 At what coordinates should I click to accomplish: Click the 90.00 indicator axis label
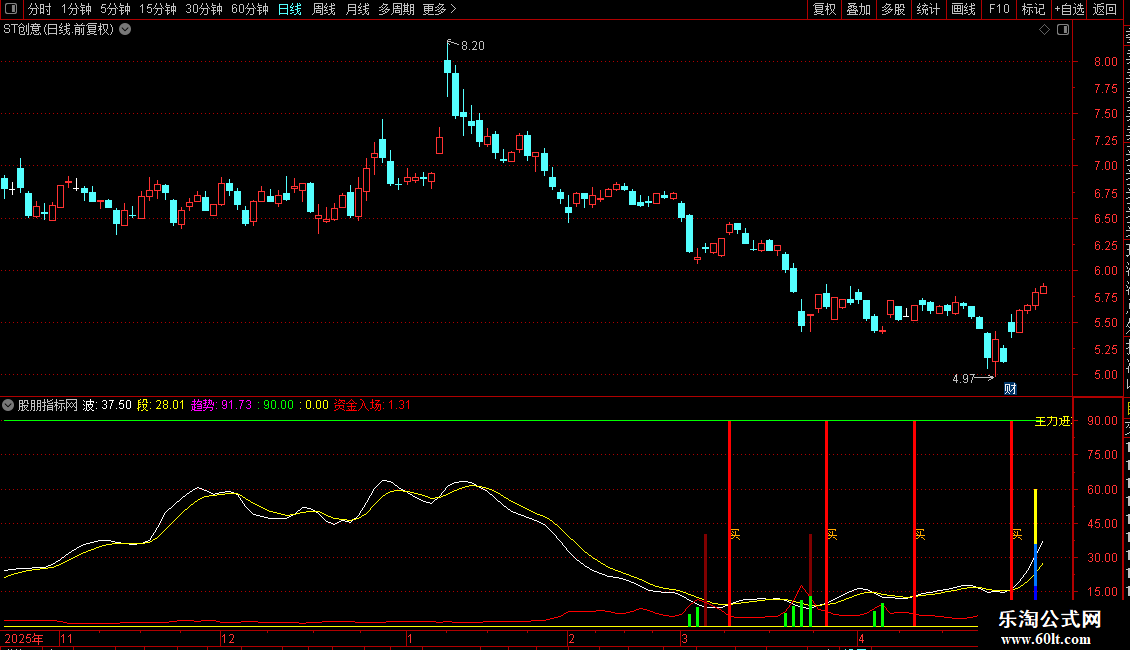[1103, 421]
